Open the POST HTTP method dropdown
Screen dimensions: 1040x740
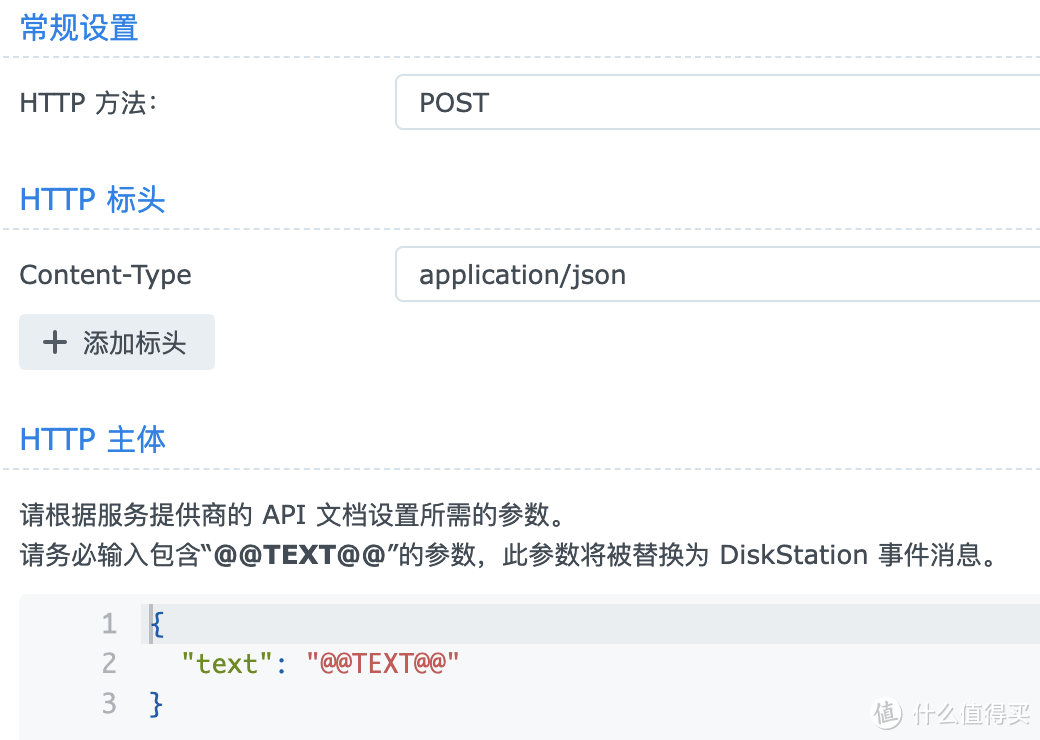(x=716, y=102)
